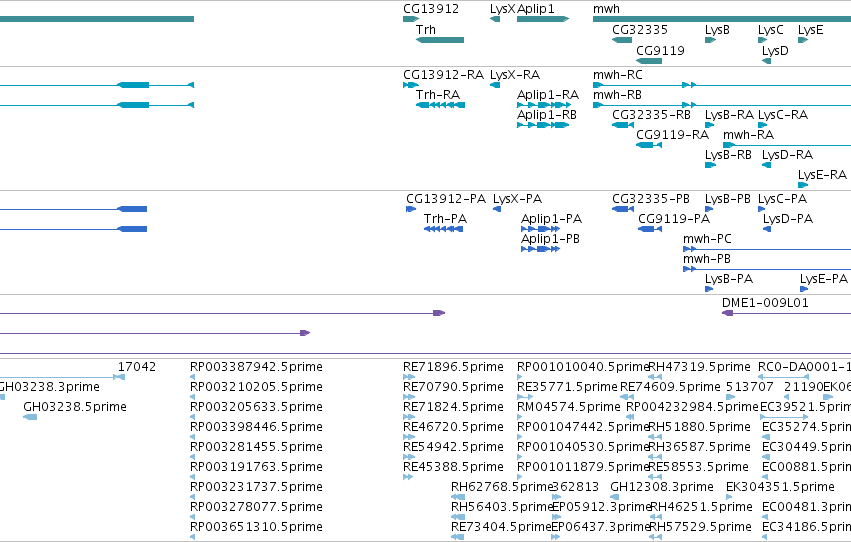851x542 pixels.
Task: Select the LysD gene label
Action: [x=775, y=50]
